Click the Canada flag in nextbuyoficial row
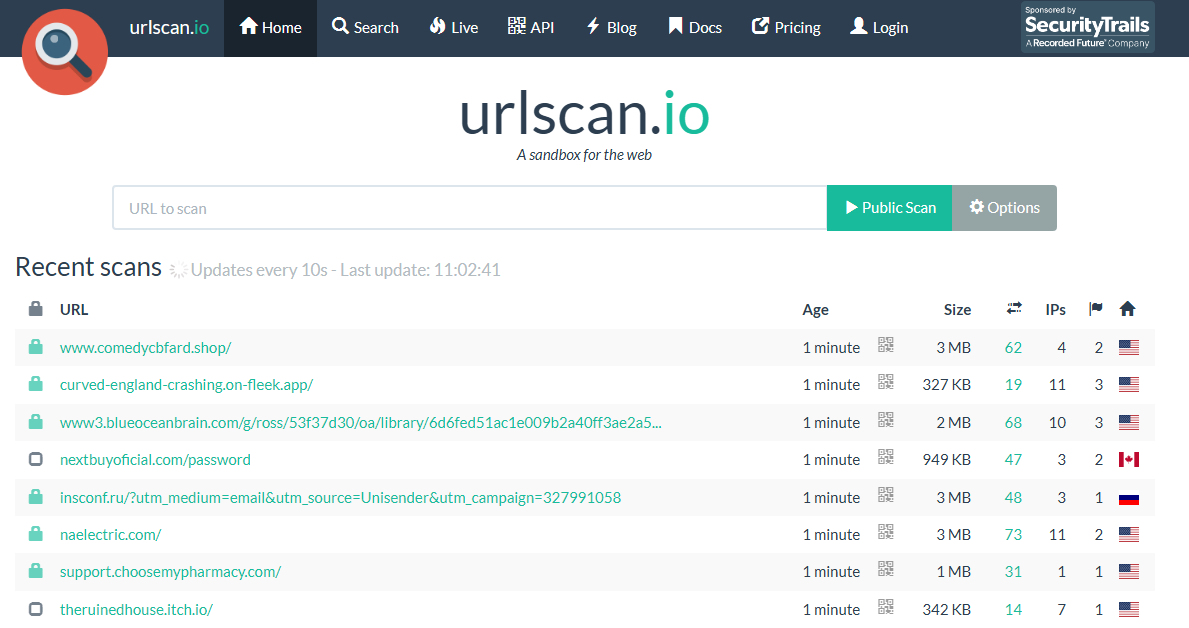 [1129, 460]
